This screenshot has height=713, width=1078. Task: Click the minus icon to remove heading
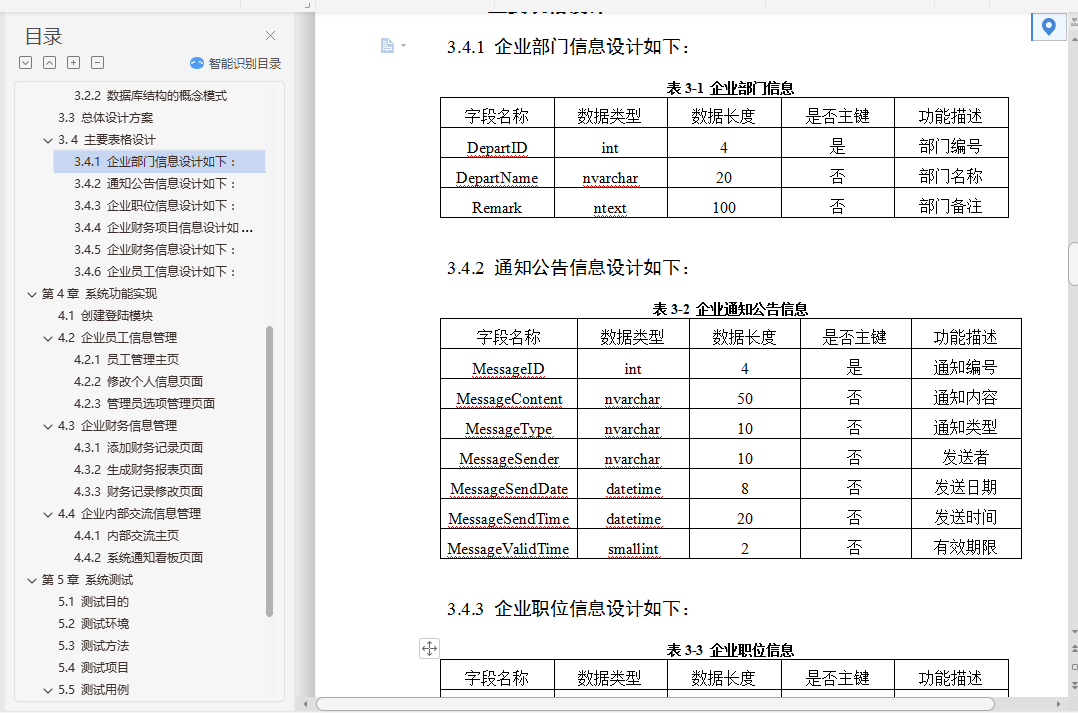click(98, 63)
